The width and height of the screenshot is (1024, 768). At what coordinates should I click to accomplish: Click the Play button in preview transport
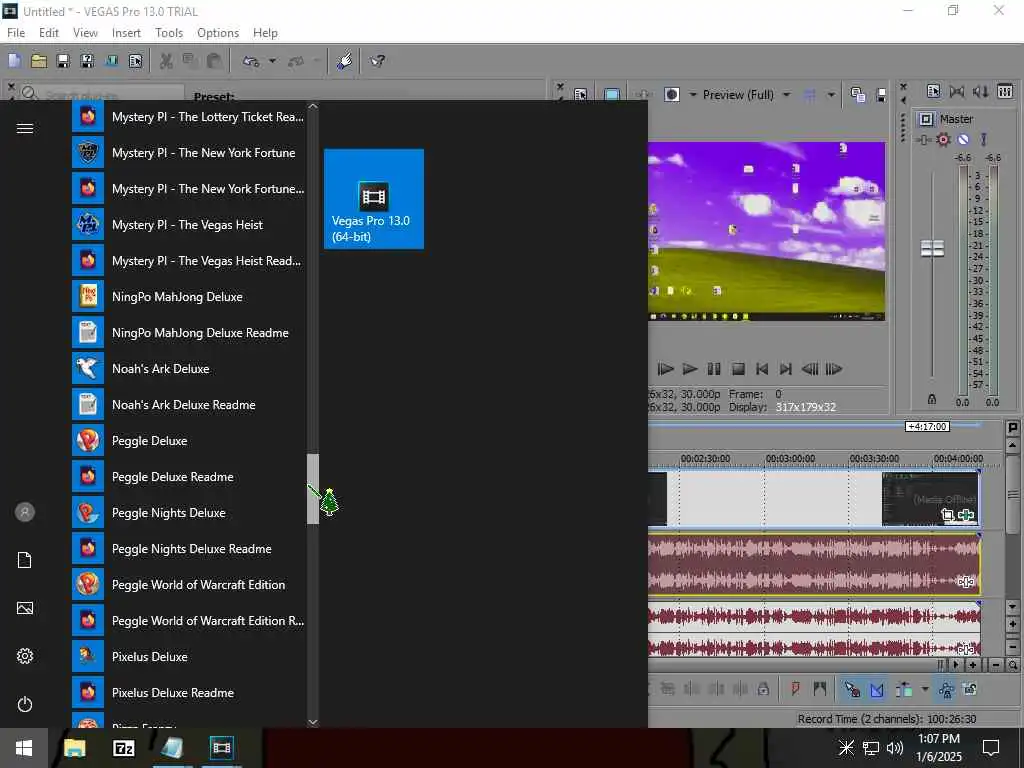click(x=690, y=369)
